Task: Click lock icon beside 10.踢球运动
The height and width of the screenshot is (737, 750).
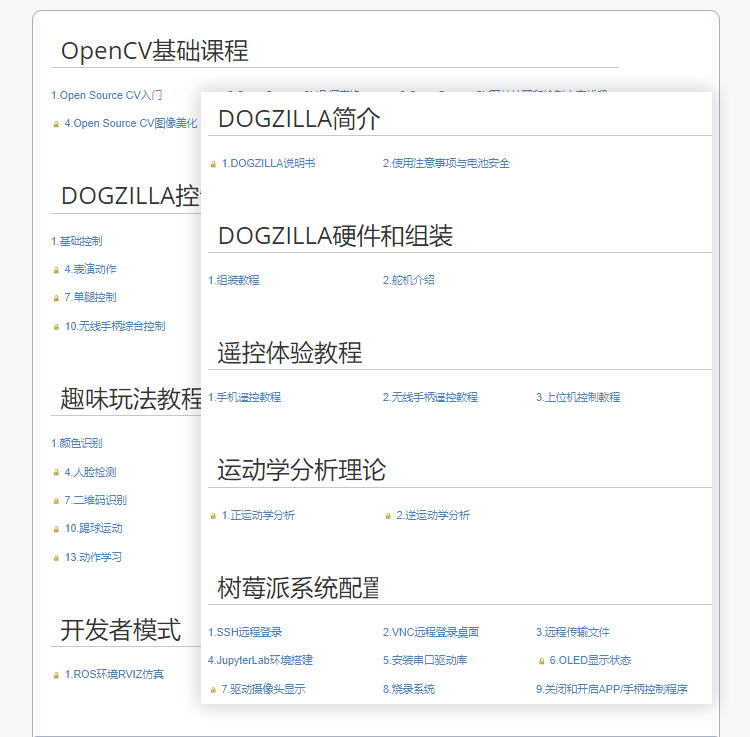Action: 56,529
